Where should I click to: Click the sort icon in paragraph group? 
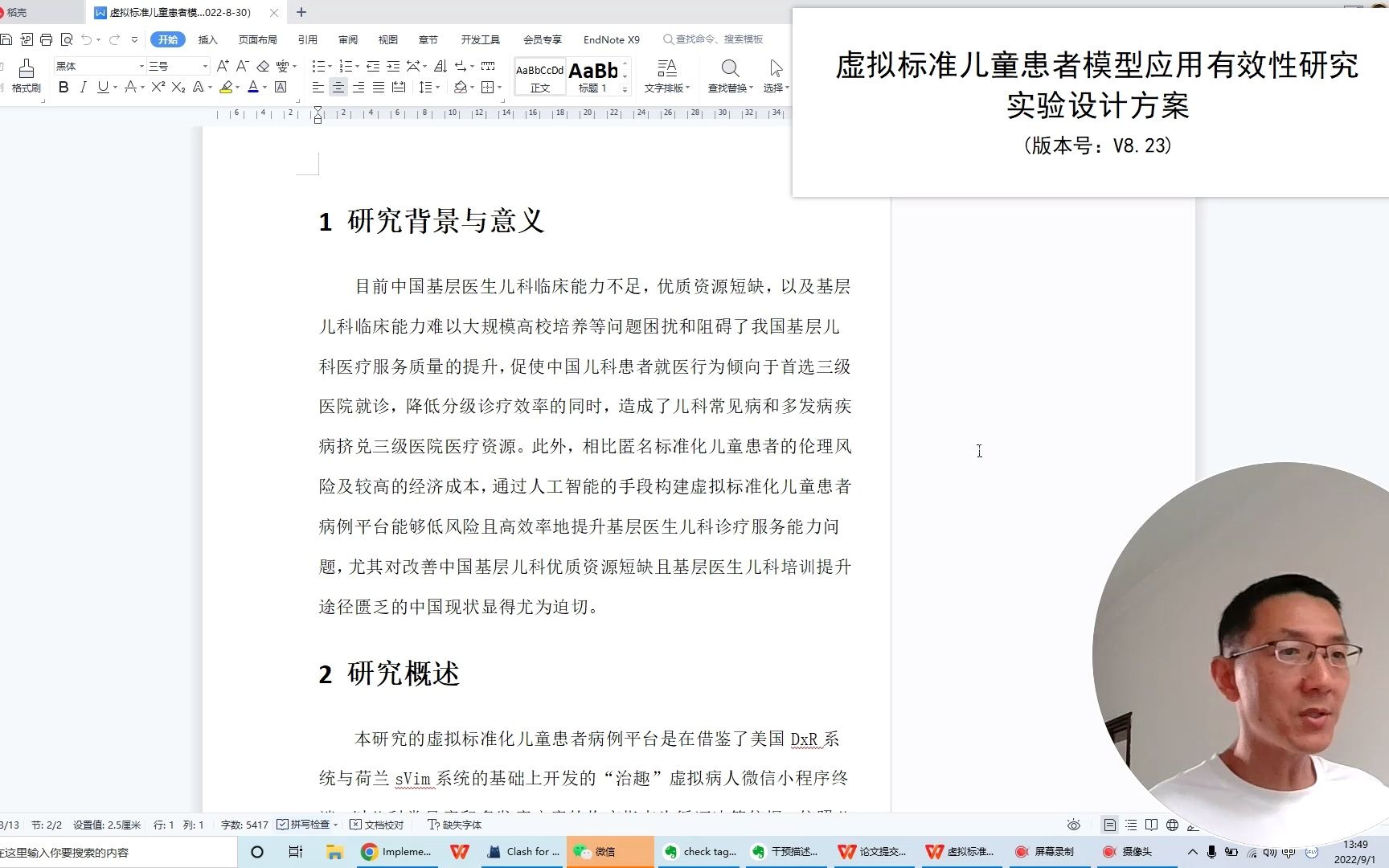pyautogui.click(x=440, y=66)
